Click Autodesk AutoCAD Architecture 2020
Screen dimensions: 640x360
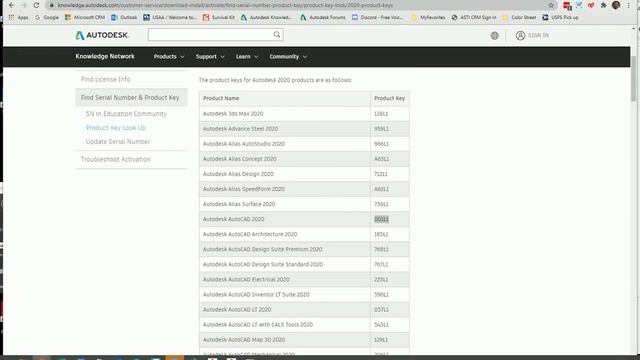coord(250,234)
